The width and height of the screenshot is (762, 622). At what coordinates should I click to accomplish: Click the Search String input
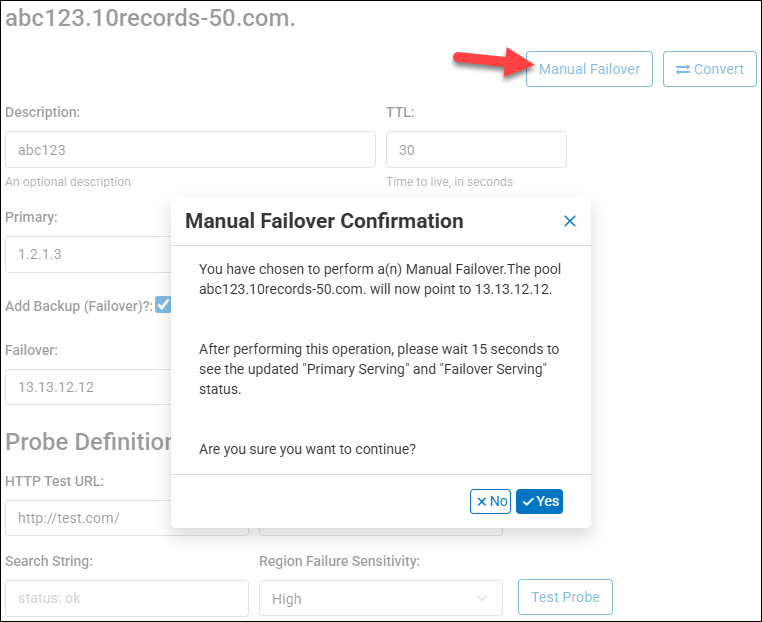pos(126,599)
